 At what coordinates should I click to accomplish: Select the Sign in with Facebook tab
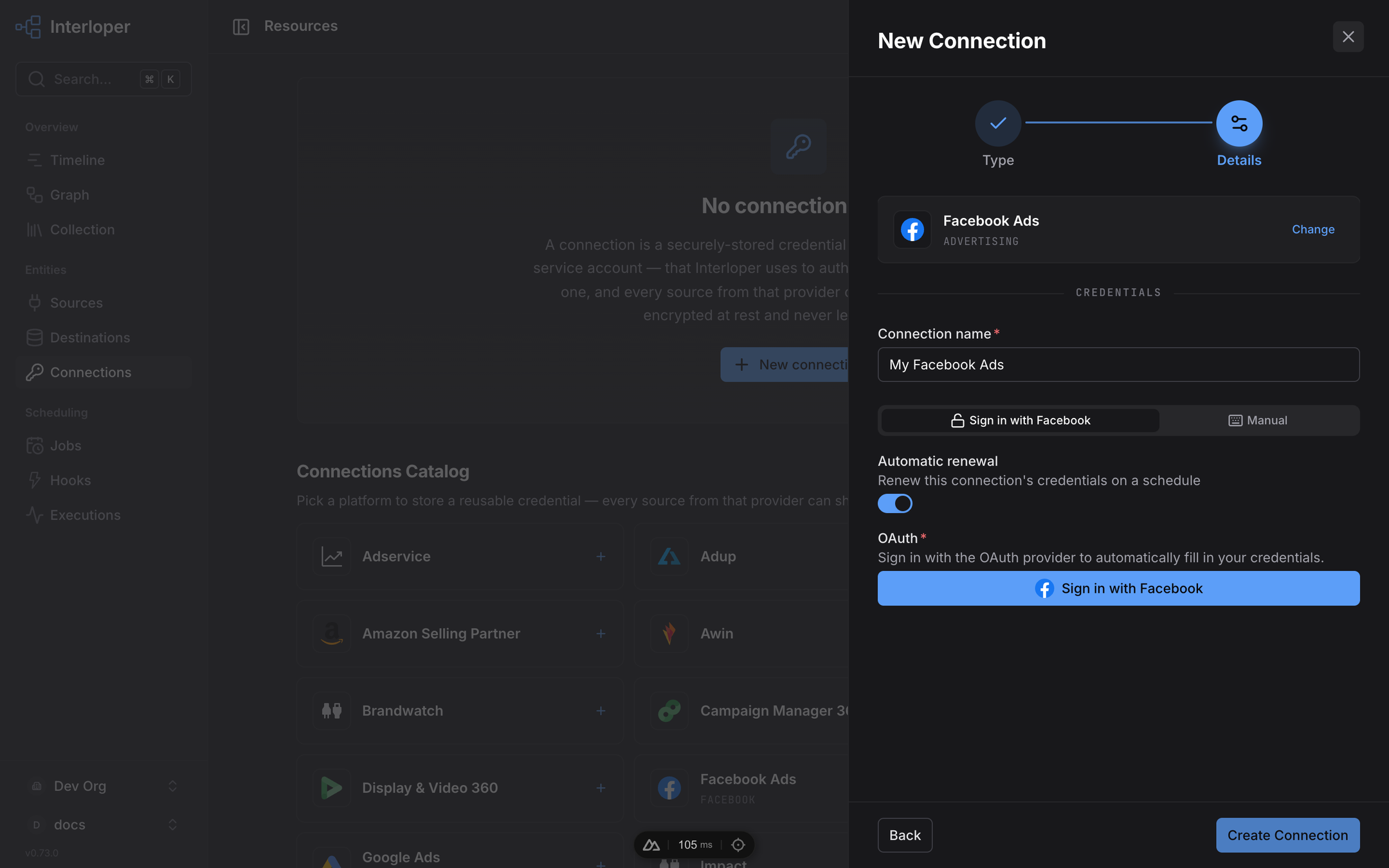(1021, 420)
